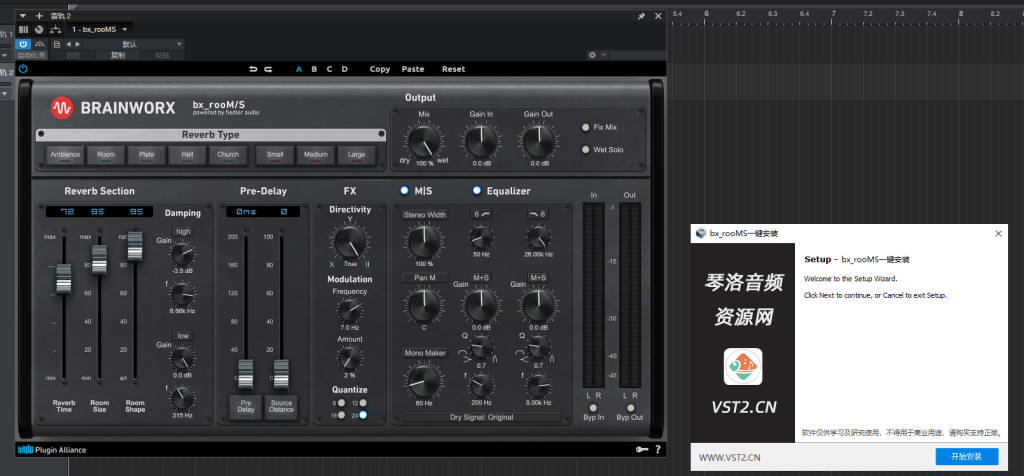Click the redo arrow in plugin toolbar
1024x476 pixels.
268,69
